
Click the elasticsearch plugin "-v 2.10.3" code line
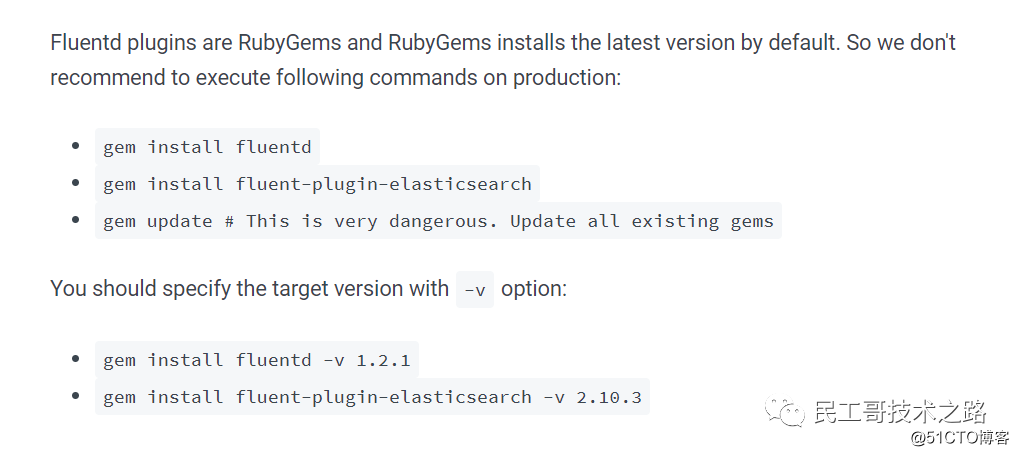pos(372,397)
